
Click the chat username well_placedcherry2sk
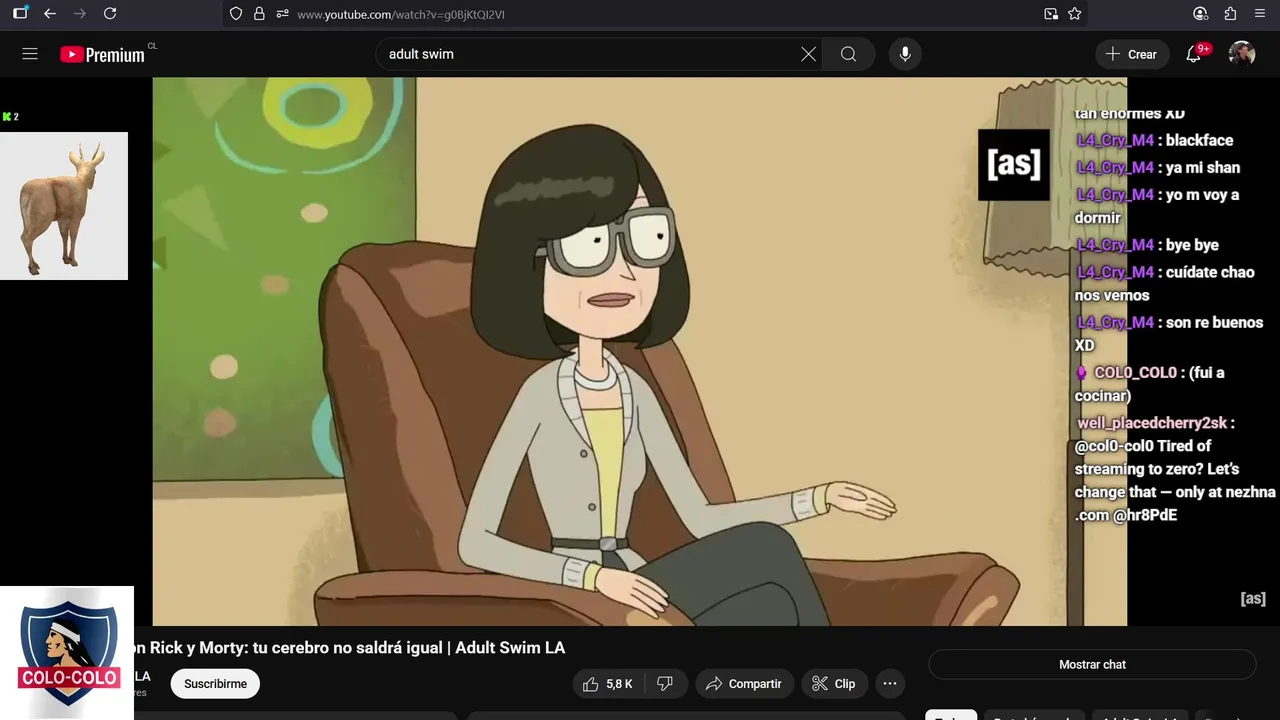(x=1152, y=423)
